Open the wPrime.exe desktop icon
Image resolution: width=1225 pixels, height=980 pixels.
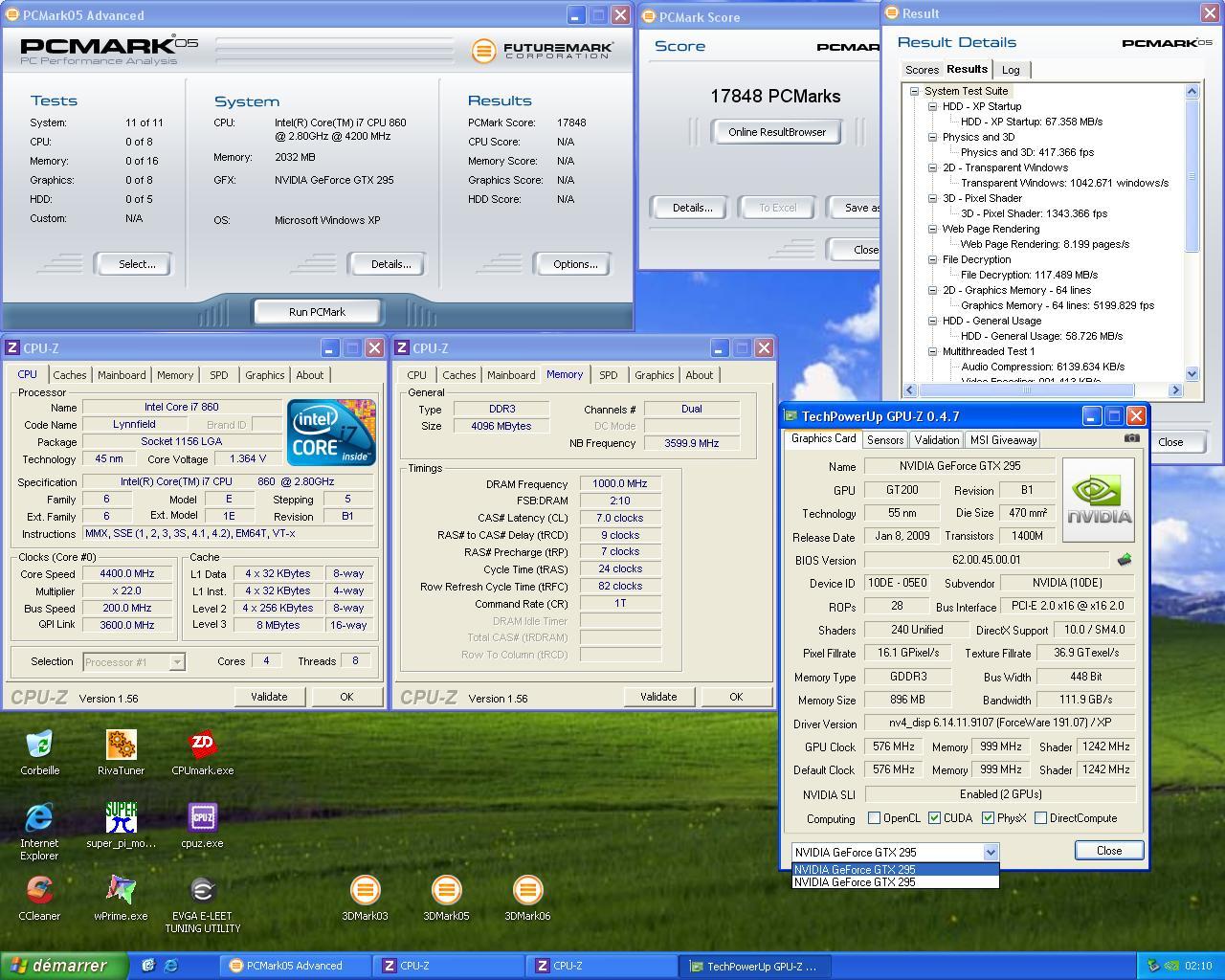pyautogui.click(x=121, y=890)
